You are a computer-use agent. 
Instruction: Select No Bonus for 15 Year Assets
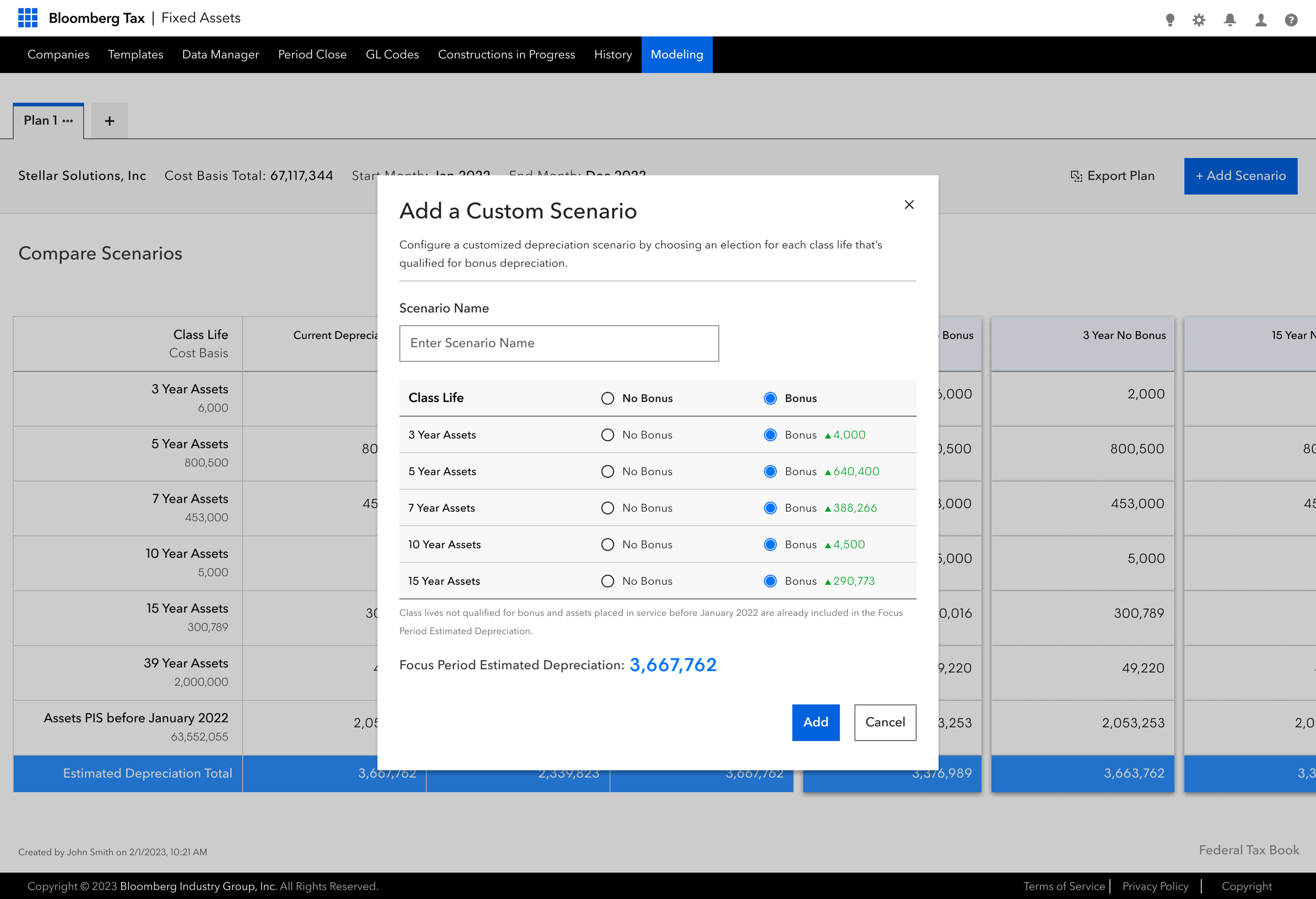click(607, 581)
